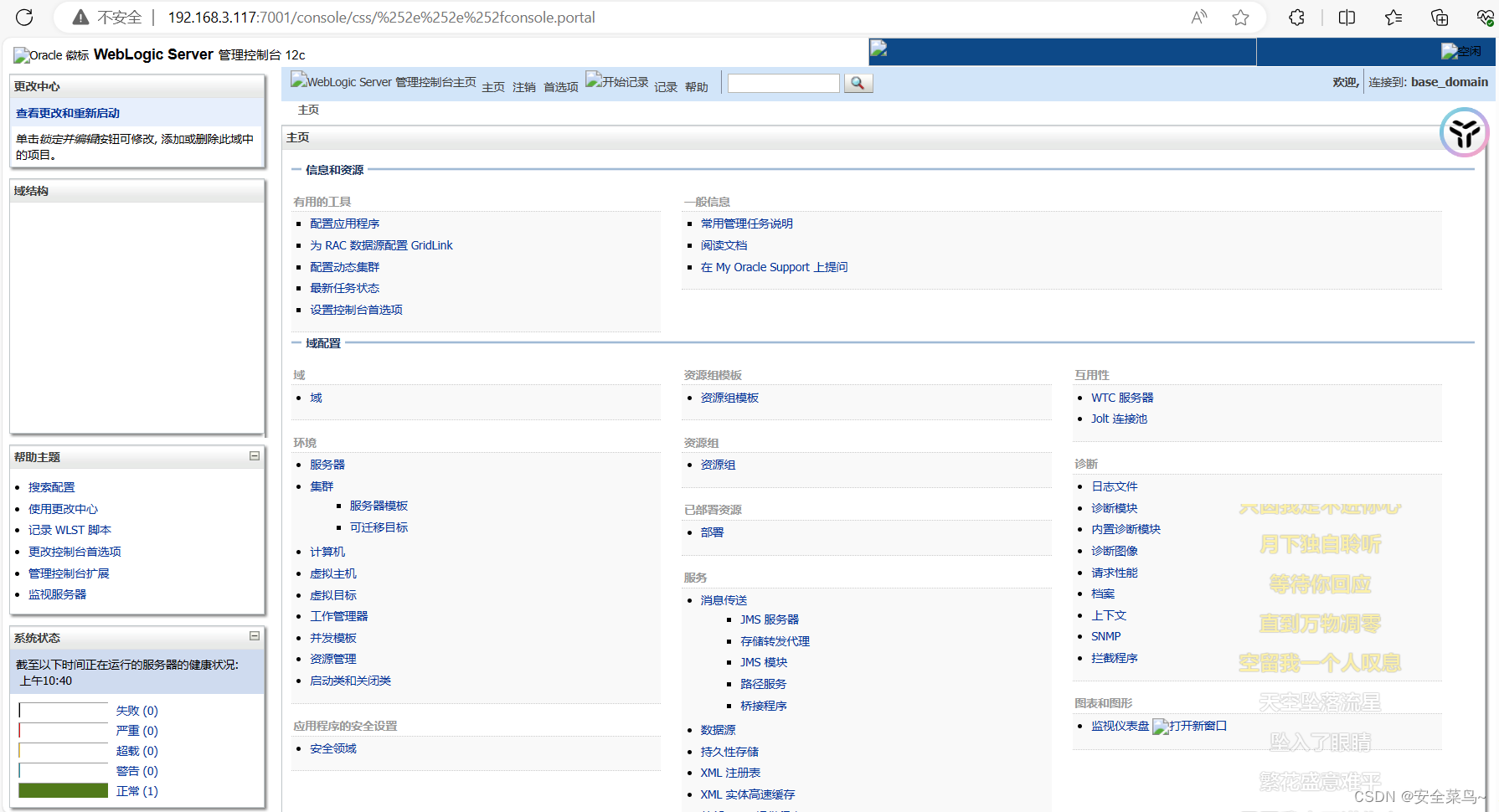Open 监视仪表盘 link
The width and height of the screenshot is (1499, 812).
click(1120, 726)
